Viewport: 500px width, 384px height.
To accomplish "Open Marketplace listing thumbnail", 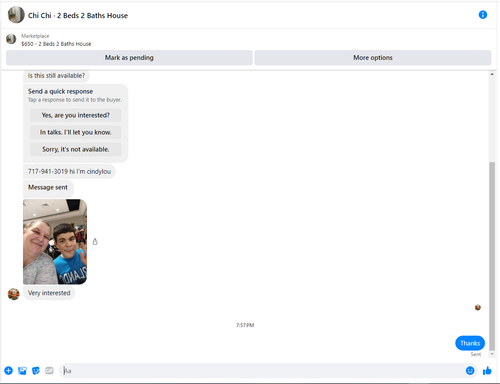I will coord(11,39).
